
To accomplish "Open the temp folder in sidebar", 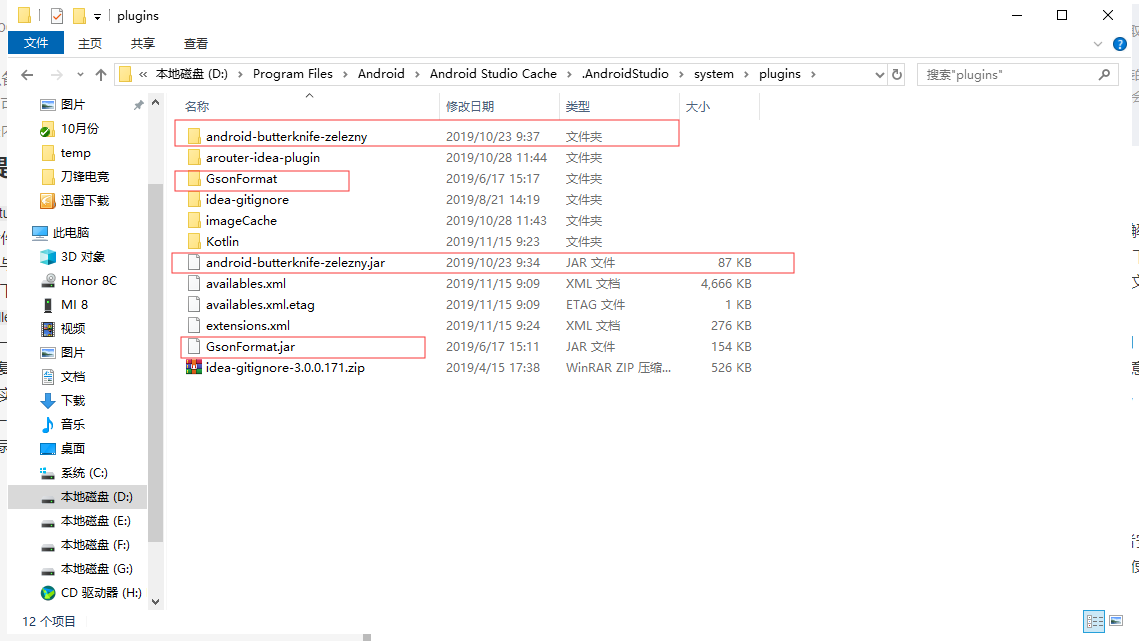I will pyautogui.click(x=76, y=153).
